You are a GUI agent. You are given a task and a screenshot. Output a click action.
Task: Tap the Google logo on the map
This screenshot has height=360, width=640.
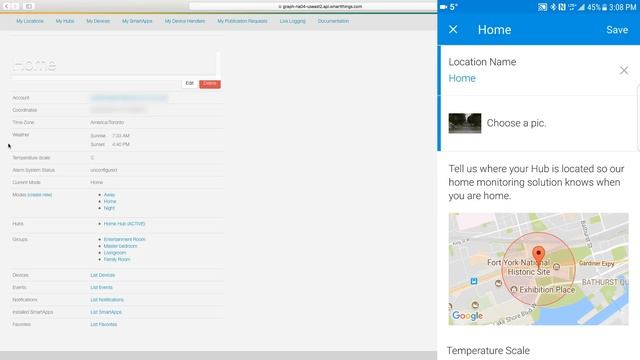[x=467, y=316]
